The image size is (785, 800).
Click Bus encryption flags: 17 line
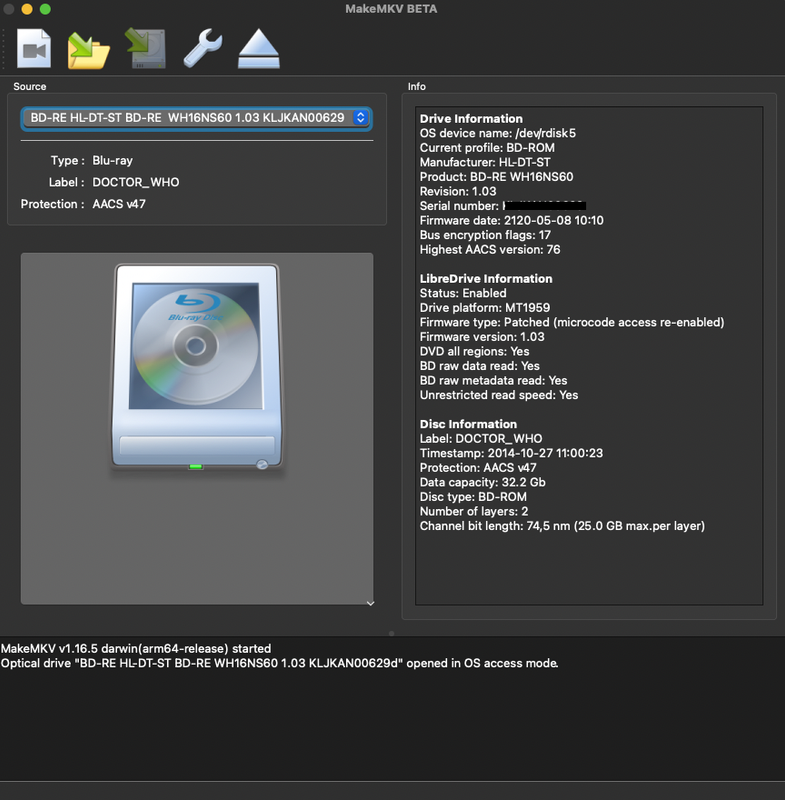click(485, 235)
